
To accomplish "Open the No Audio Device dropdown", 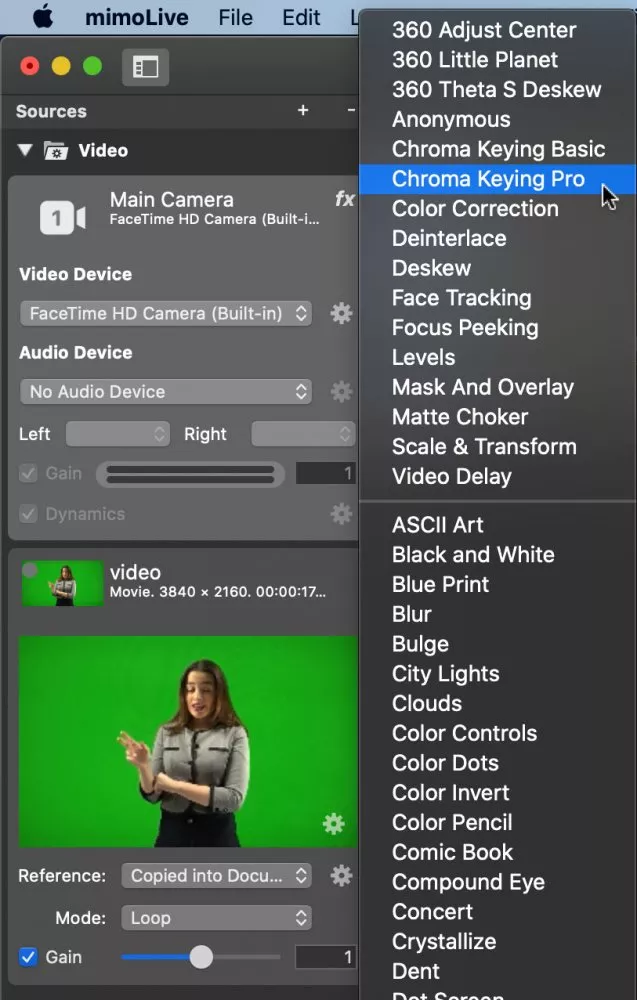I will (x=166, y=392).
